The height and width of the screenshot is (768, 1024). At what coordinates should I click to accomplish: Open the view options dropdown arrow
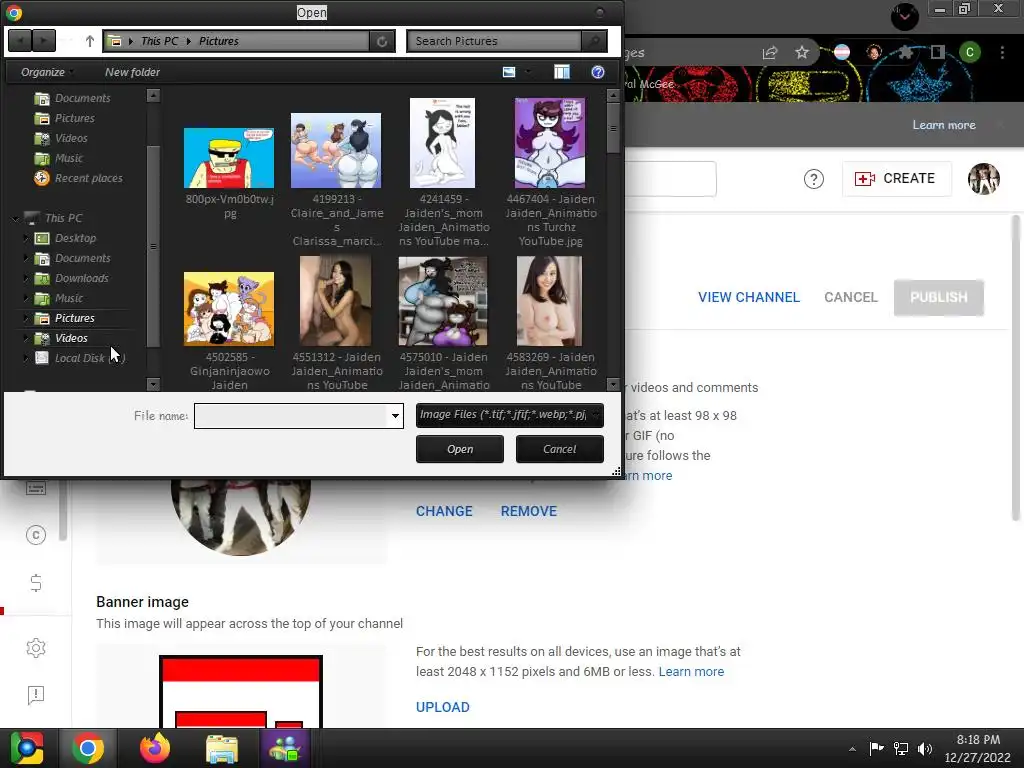[528, 72]
